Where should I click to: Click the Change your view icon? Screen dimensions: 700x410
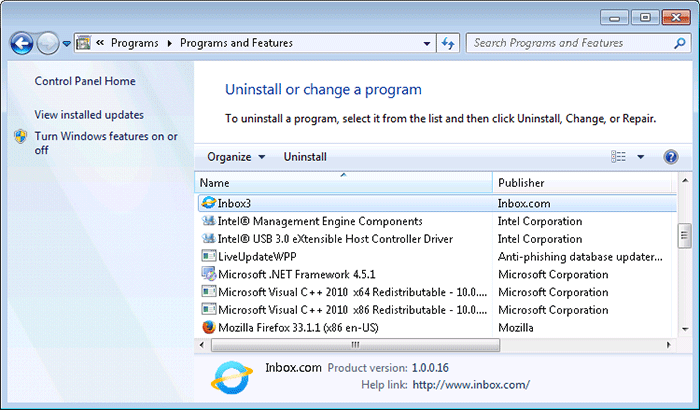click(x=619, y=157)
